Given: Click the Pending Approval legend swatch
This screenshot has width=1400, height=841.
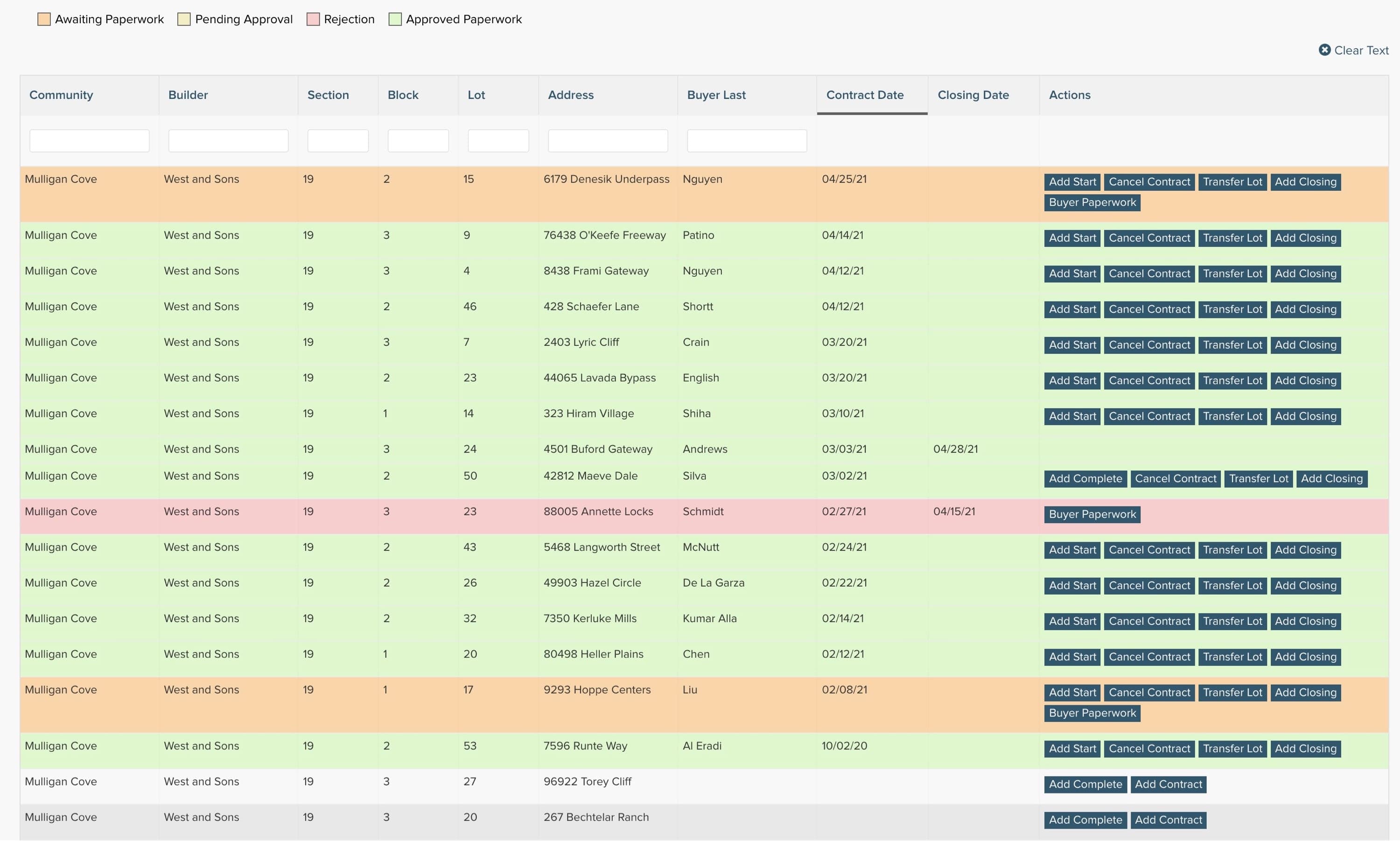Looking at the screenshot, I should pyautogui.click(x=183, y=19).
